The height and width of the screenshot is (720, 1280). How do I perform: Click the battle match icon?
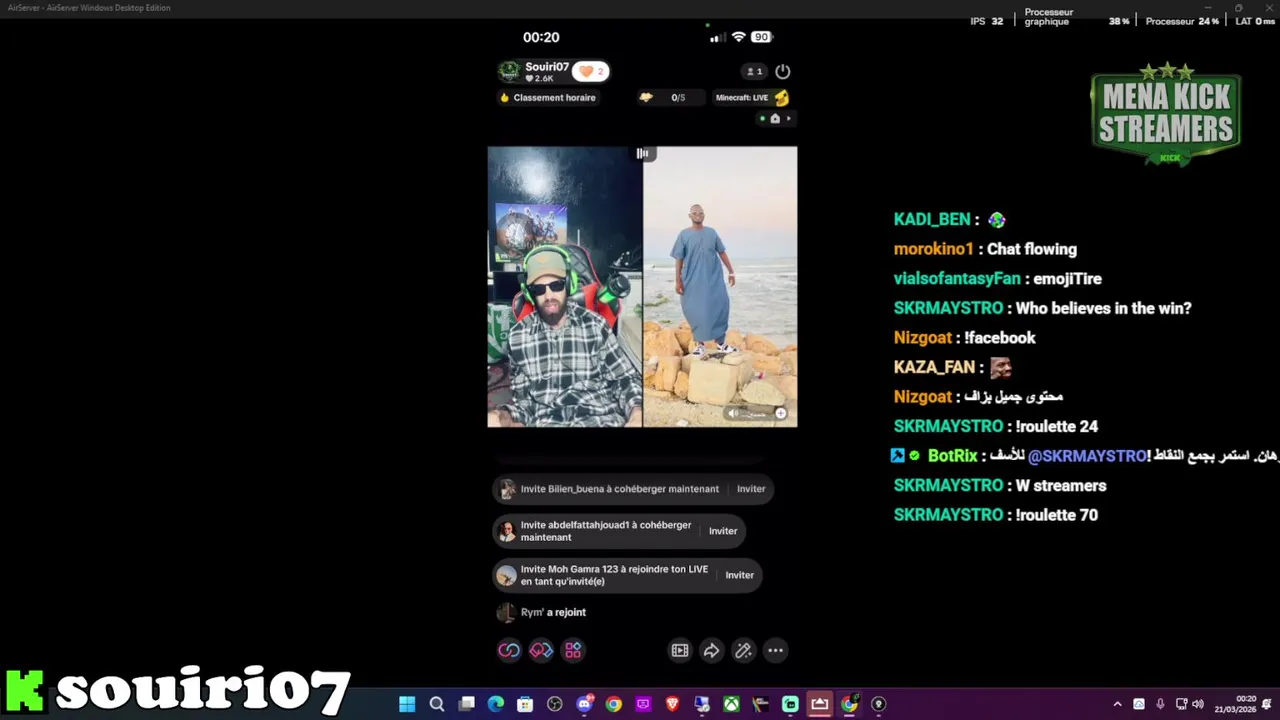tap(541, 651)
